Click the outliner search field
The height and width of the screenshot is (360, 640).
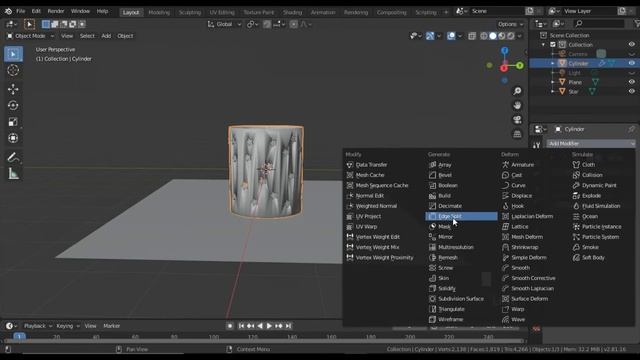point(598,24)
